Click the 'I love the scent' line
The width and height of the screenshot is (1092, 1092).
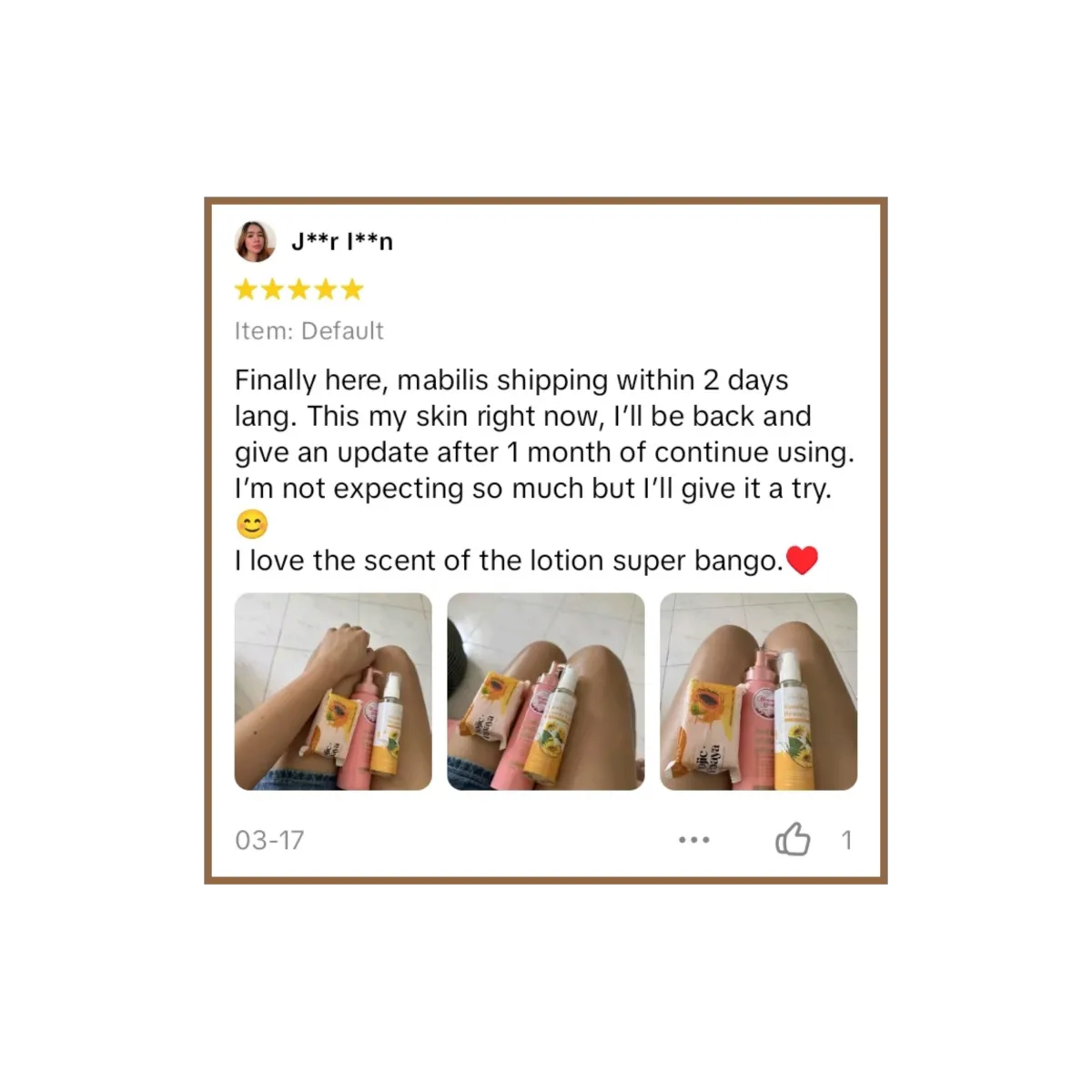[x=509, y=561]
